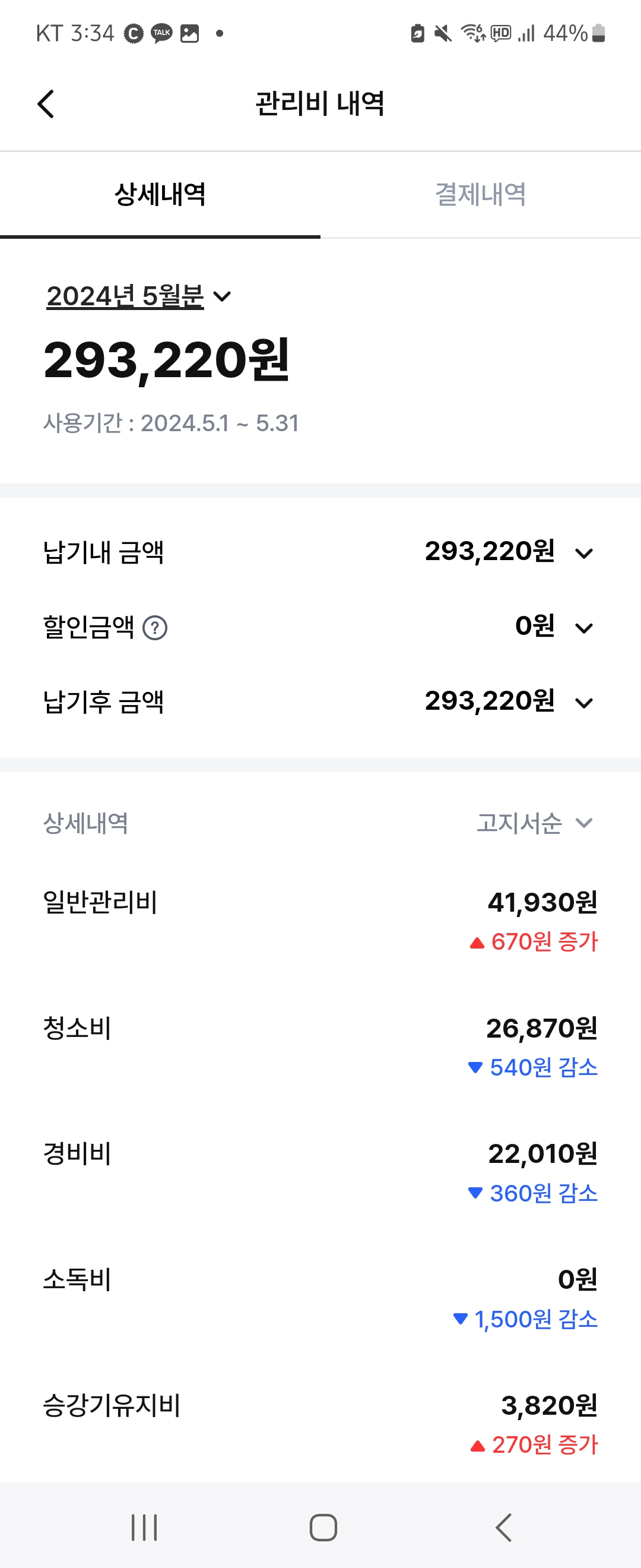Tap the back arrow in header
The height and width of the screenshot is (1568, 641).
(46, 103)
